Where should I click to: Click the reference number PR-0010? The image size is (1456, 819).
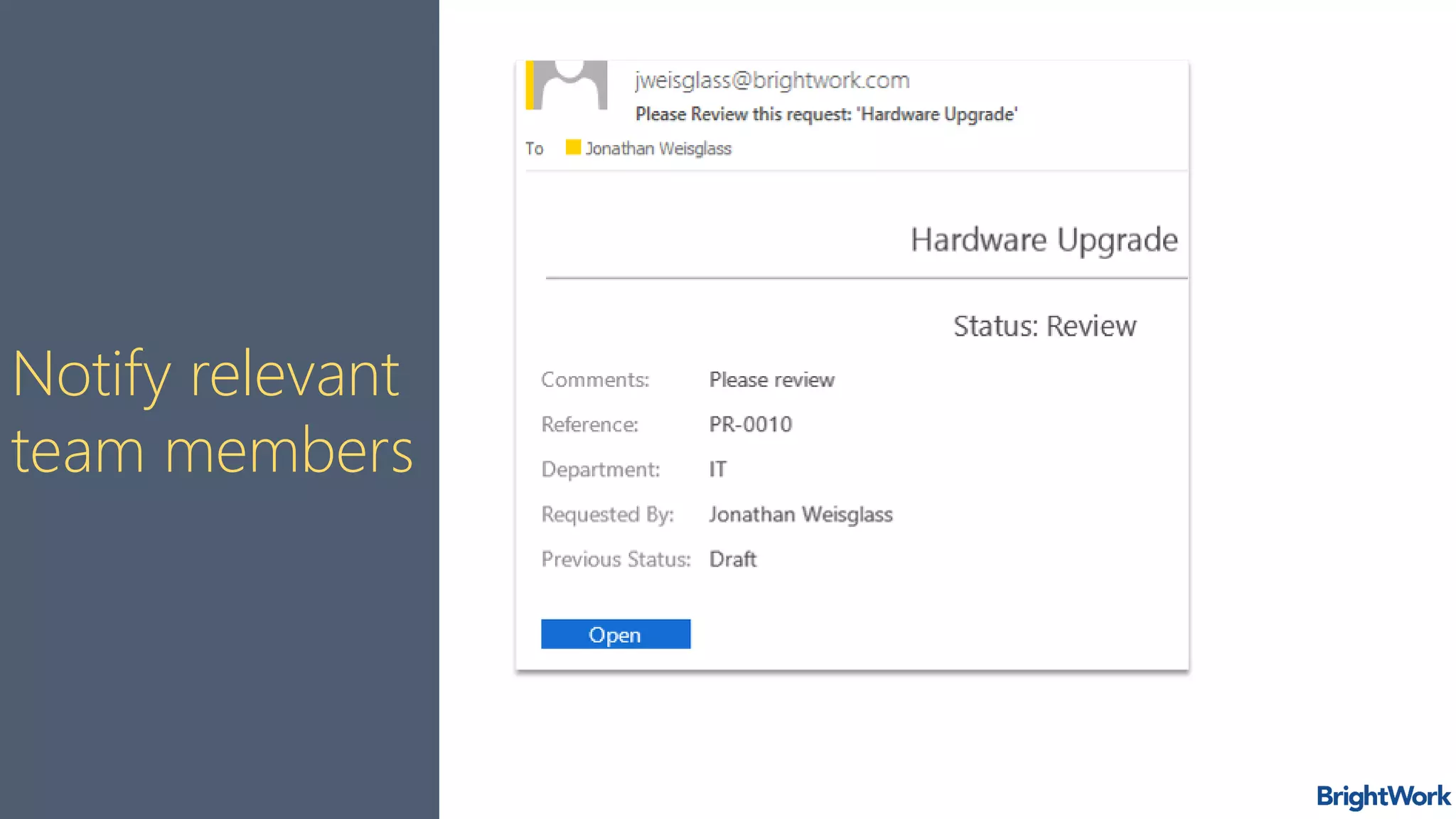coord(751,424)
